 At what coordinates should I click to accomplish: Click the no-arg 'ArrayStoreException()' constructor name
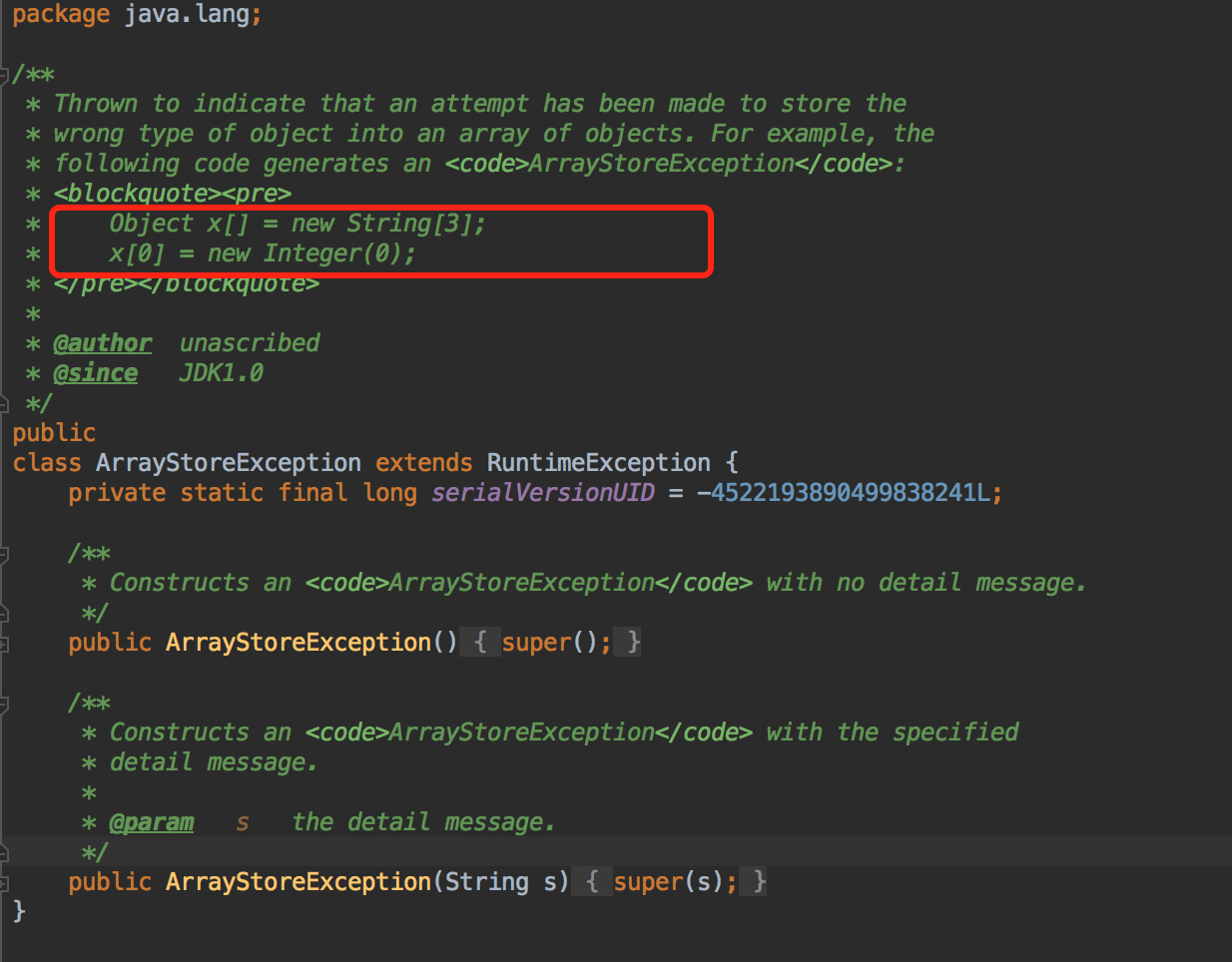[312, 642]
